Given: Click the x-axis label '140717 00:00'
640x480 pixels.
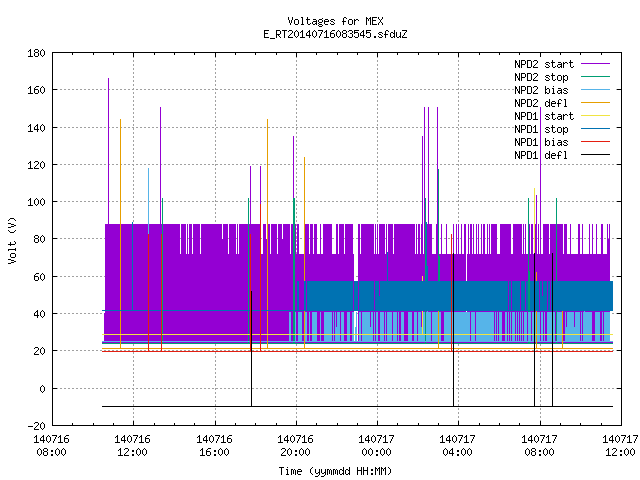Looking at the screenshot, I should [376, 446].
